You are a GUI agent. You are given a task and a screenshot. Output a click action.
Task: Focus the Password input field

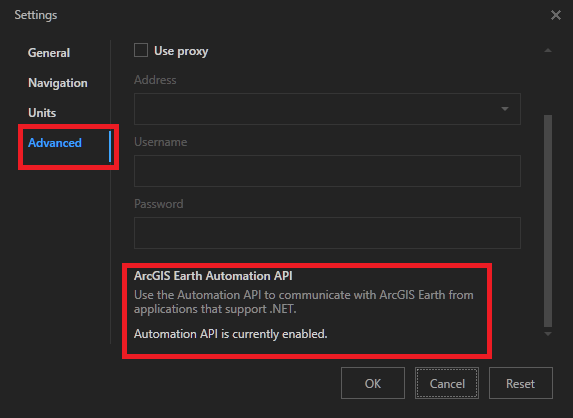327,233
